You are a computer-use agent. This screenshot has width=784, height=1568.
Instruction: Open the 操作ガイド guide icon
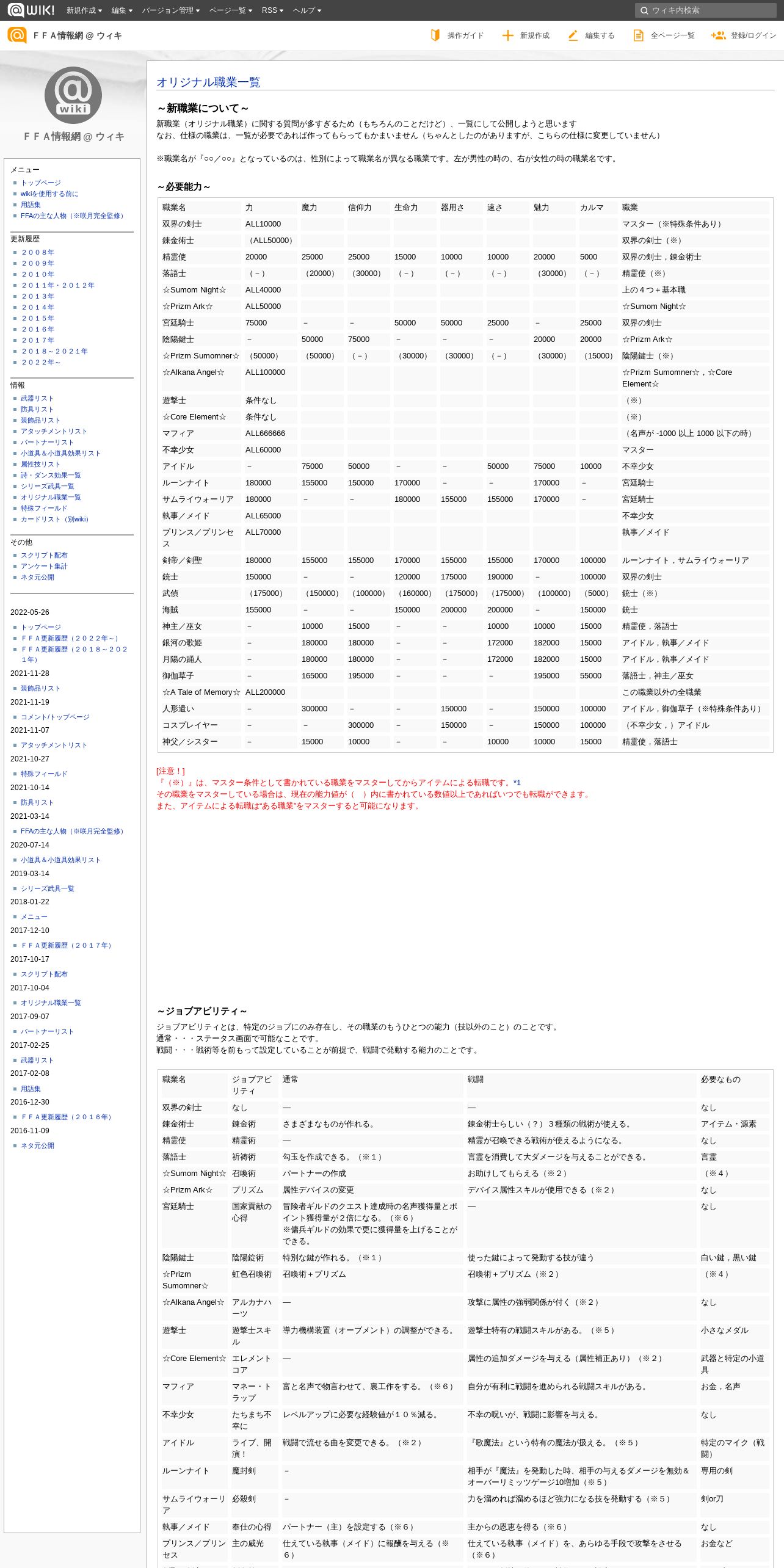click(x=435, y=35)
